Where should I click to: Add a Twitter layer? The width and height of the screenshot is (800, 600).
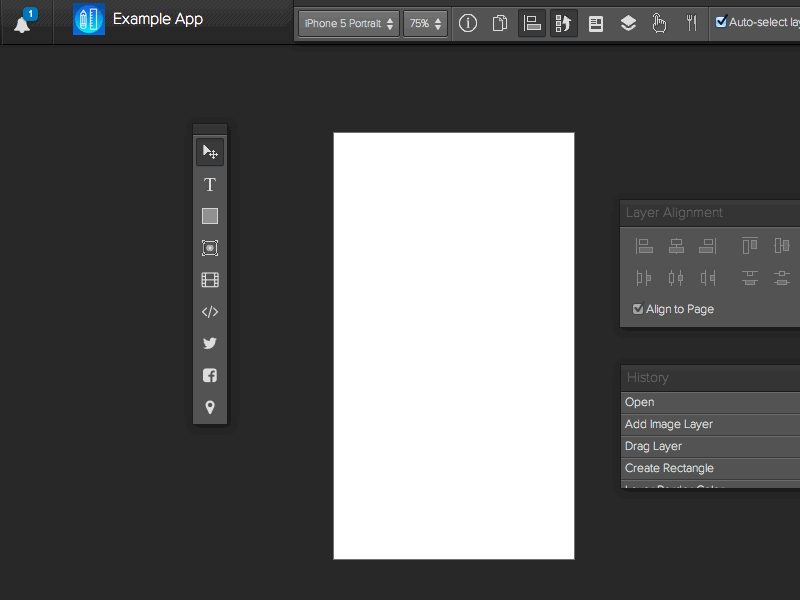[x=210, y=344]
